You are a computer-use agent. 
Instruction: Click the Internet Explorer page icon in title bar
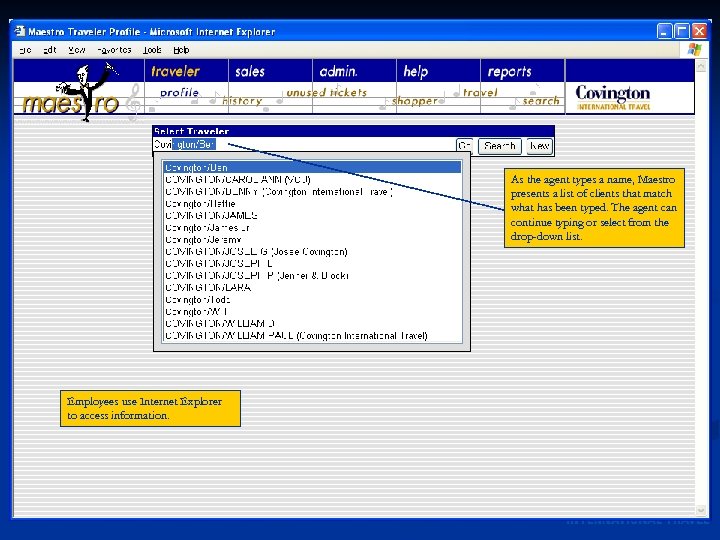tap(19, 31)
